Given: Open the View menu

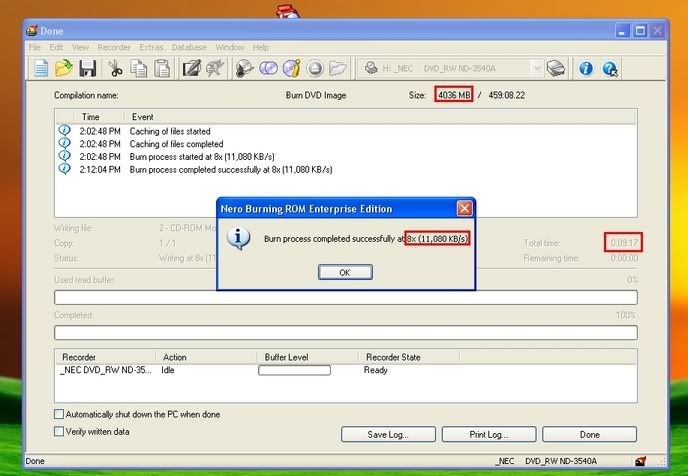Looking at the screenshot, I should coord(80,47).
